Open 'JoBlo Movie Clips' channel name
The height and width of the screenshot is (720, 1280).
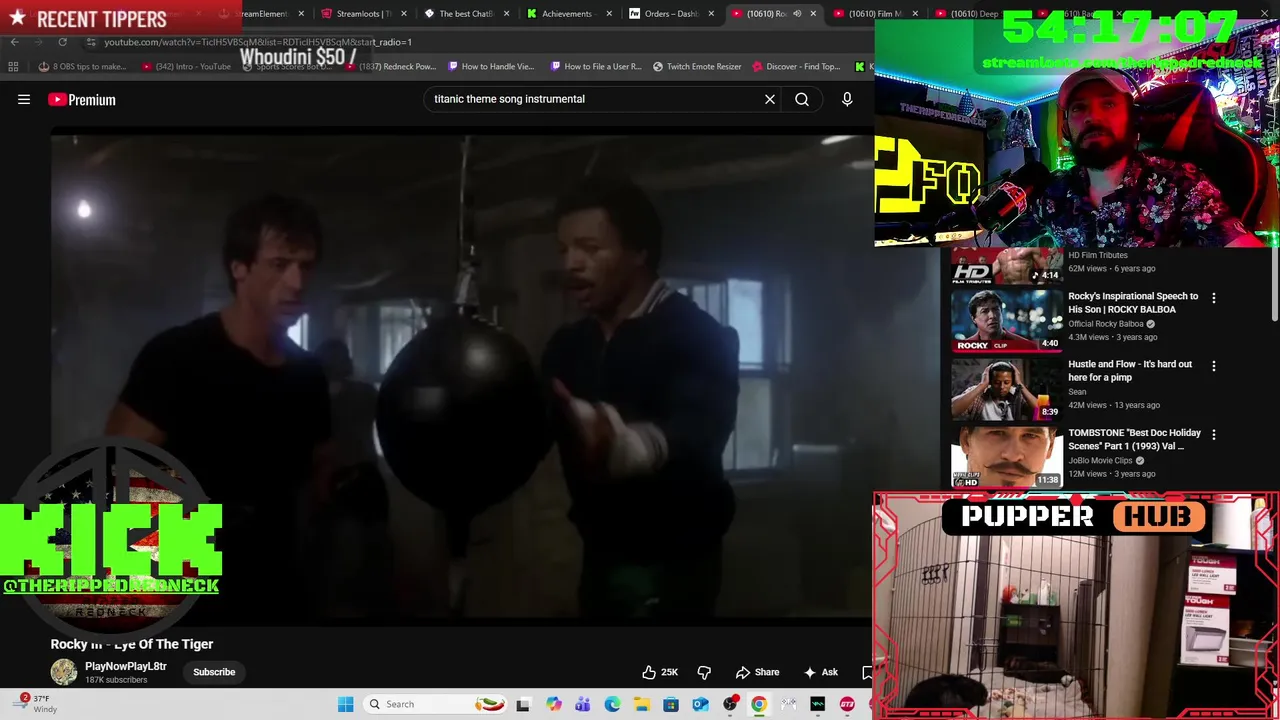click(1100, 461)
